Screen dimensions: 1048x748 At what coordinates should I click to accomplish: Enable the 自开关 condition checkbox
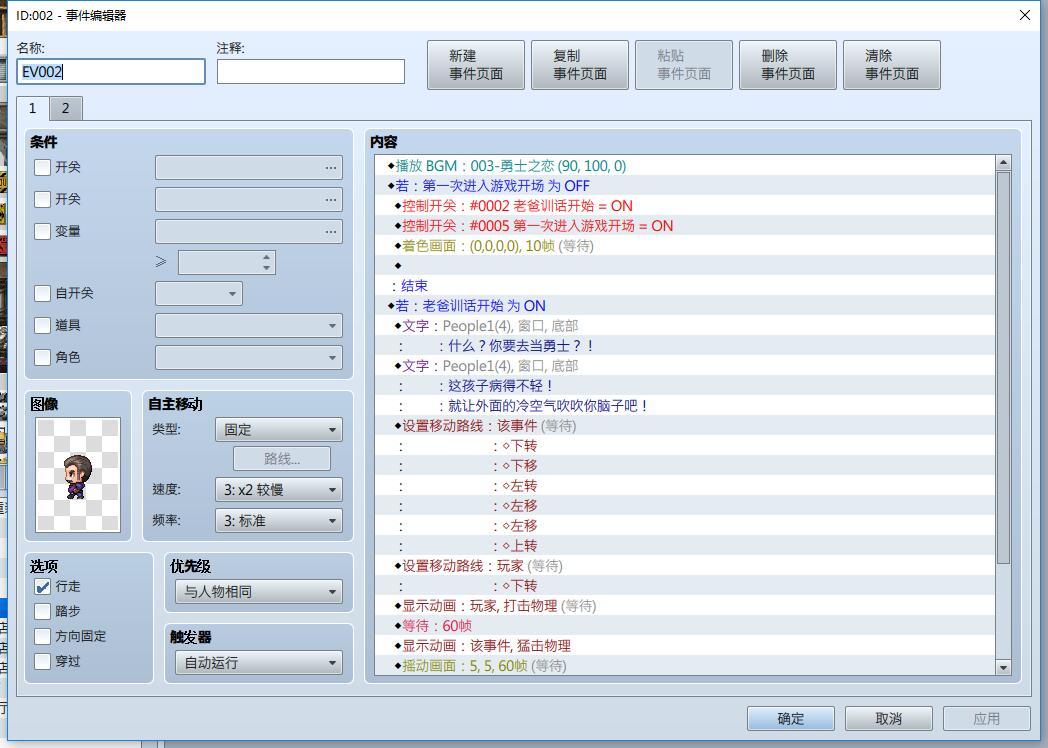pos(42,293)
